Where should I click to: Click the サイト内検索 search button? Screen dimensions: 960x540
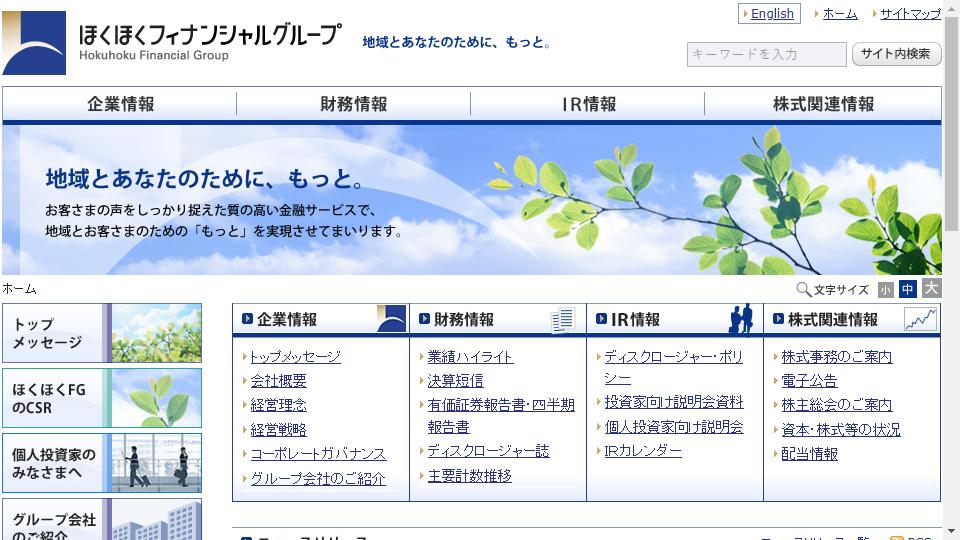pos(896,54)
